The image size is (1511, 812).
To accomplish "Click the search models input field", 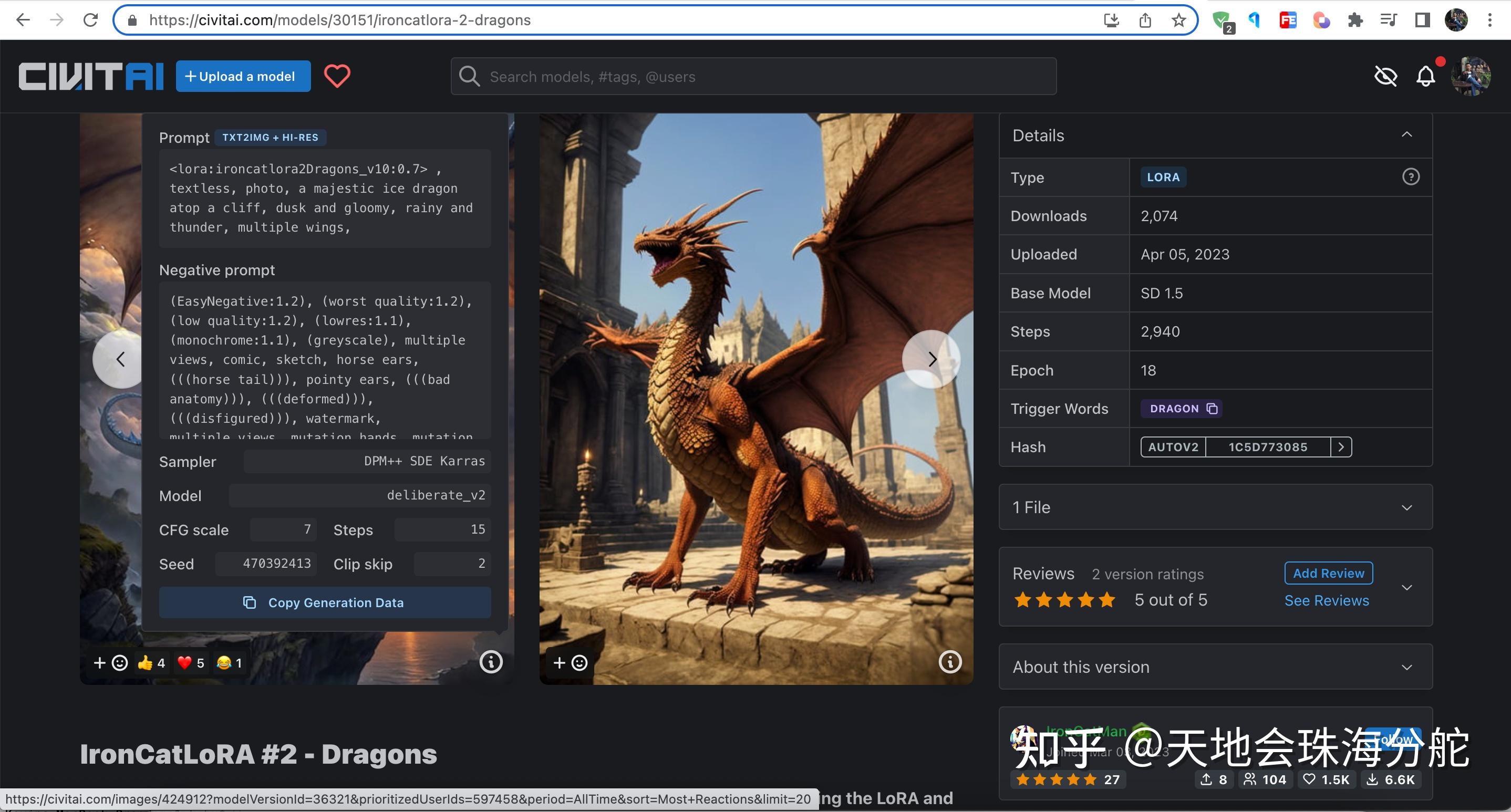I will (x=753, y=77).
